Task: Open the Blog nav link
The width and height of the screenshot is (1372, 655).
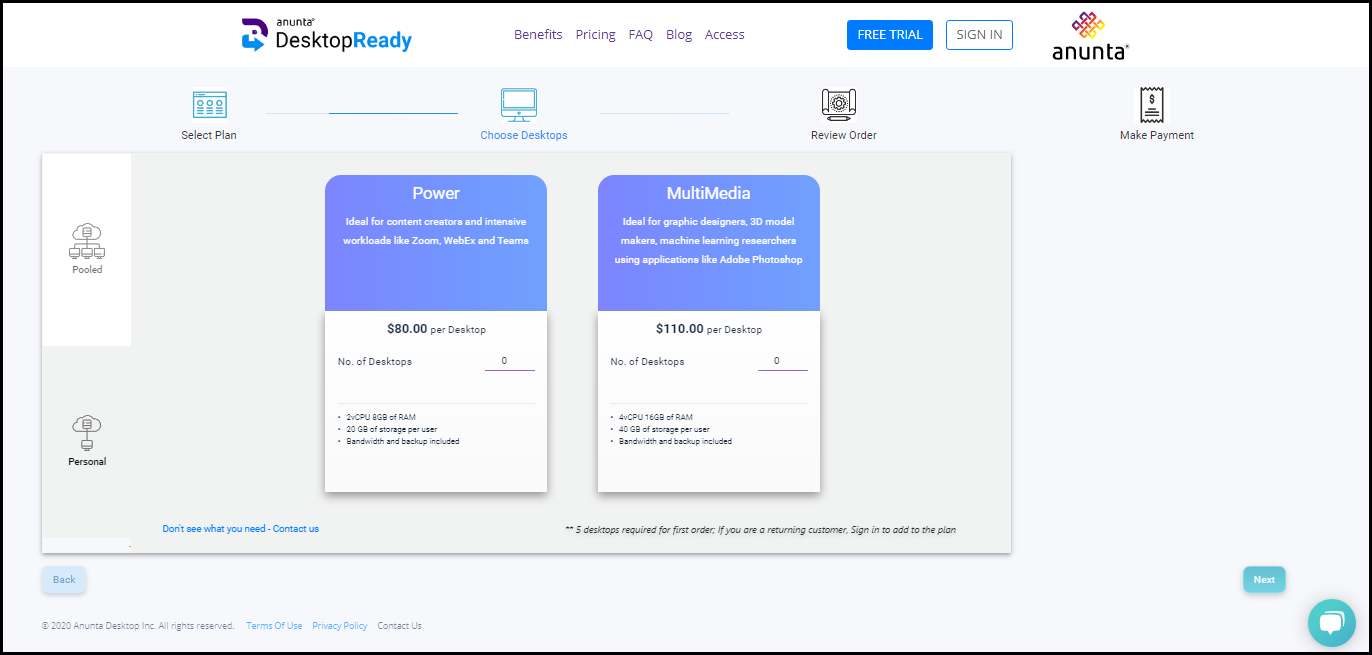Action: (678, 35)
